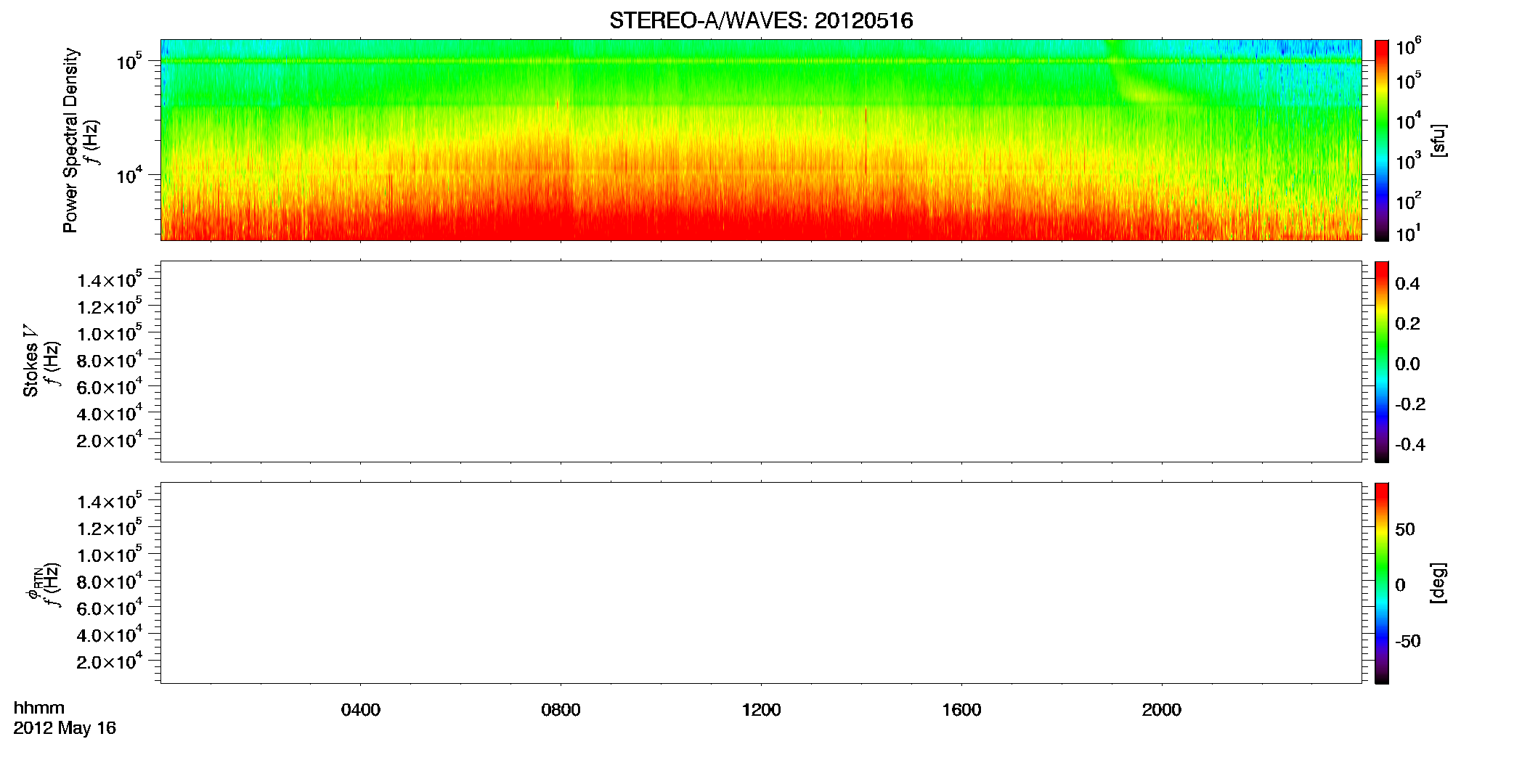Click the 0.4 tick on Stokes colorbar

(x=1407, y=284)
